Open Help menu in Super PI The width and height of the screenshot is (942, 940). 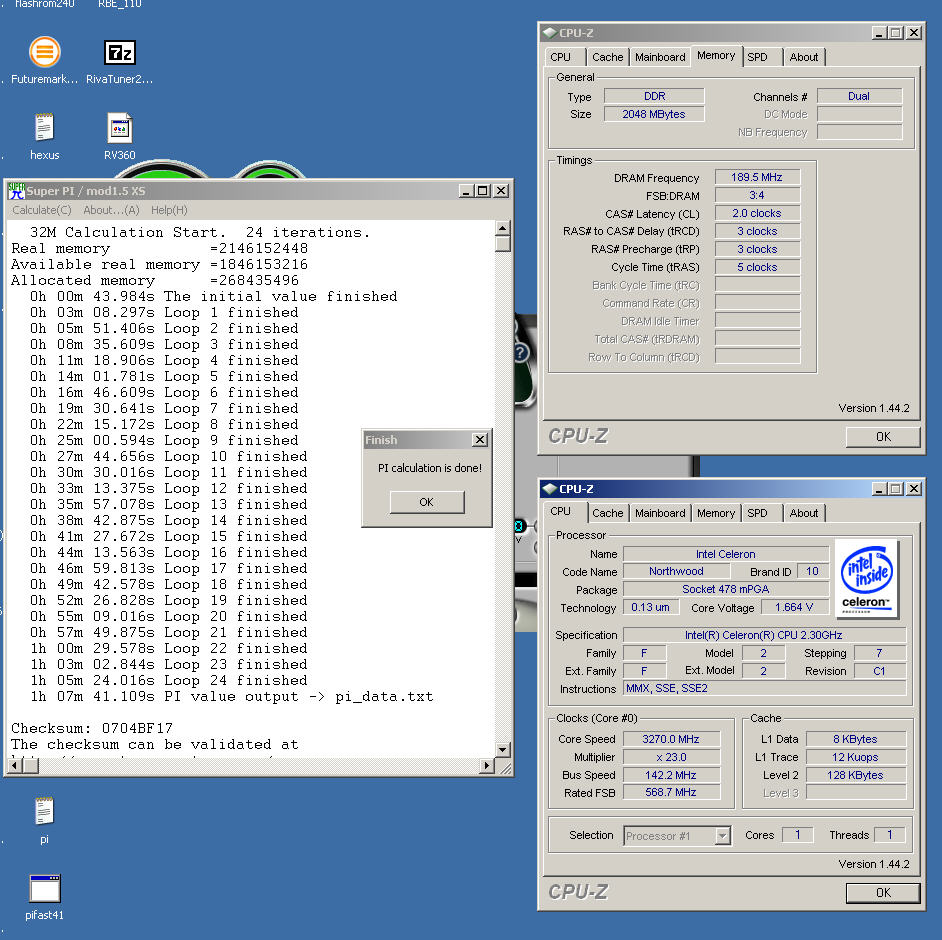(x=169, y=210)
